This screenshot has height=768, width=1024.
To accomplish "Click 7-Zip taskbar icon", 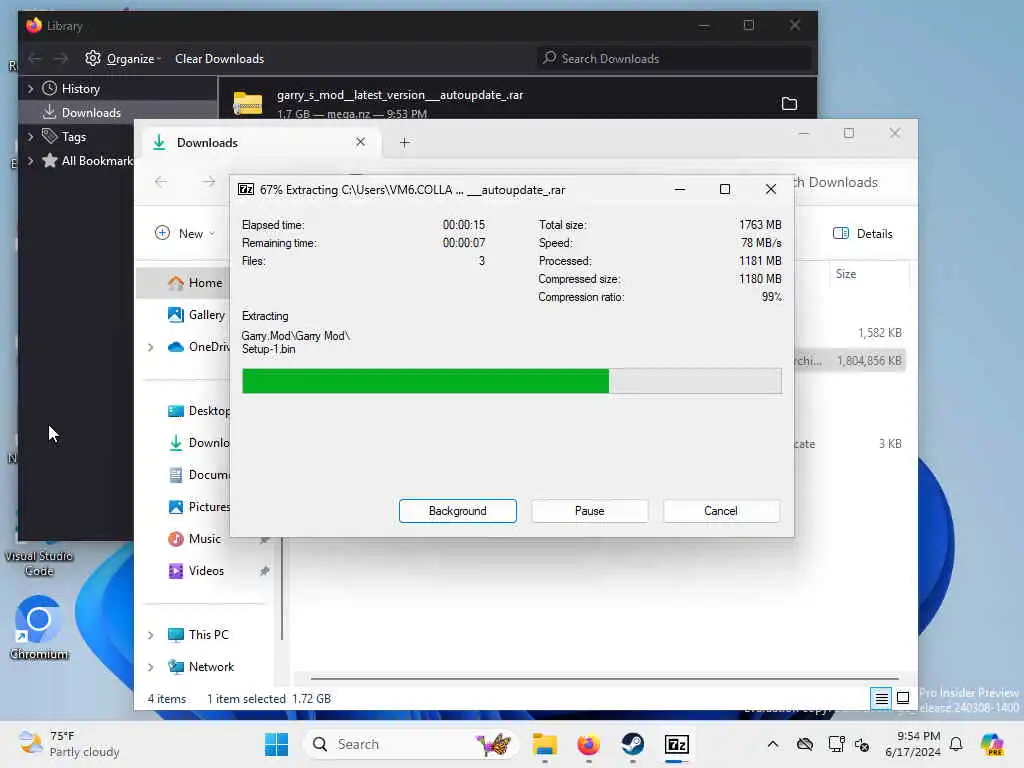I will (677, 744).
